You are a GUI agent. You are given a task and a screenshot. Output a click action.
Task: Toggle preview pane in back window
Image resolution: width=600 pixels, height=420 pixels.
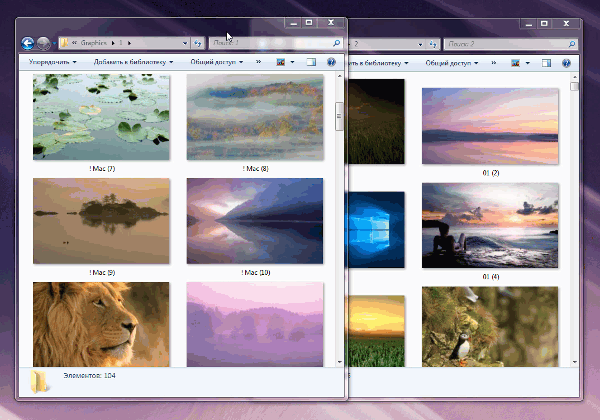tap(546, 63)
